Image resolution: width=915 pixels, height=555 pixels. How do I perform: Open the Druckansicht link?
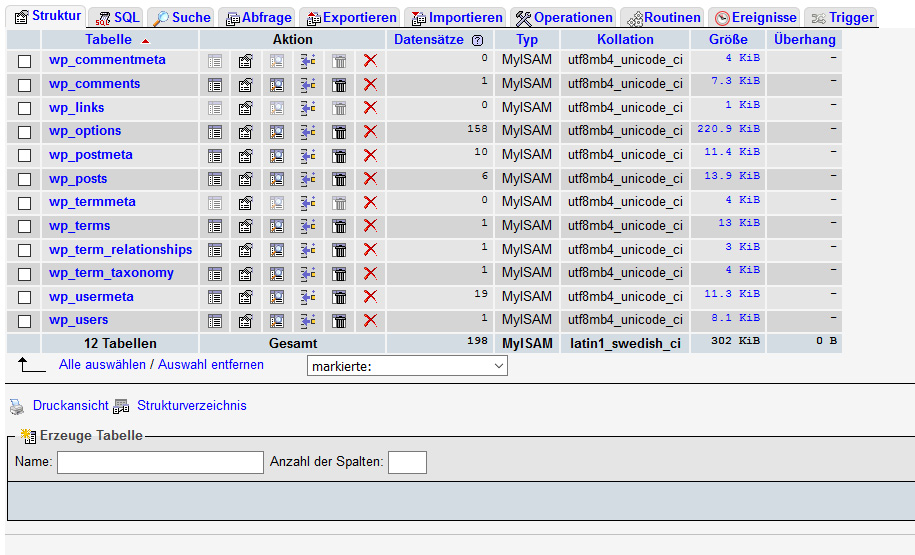point(71,406)
